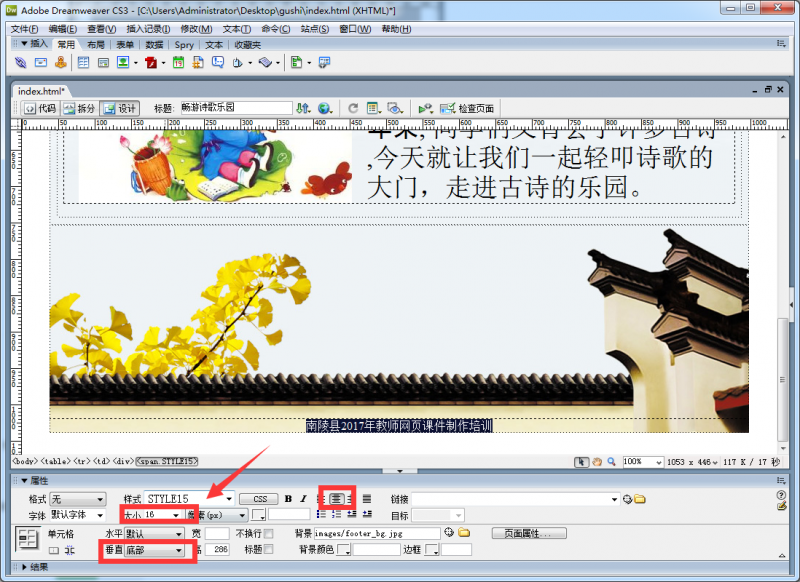
Task: Click the Validate Markup icon
Action: (425, 108)
